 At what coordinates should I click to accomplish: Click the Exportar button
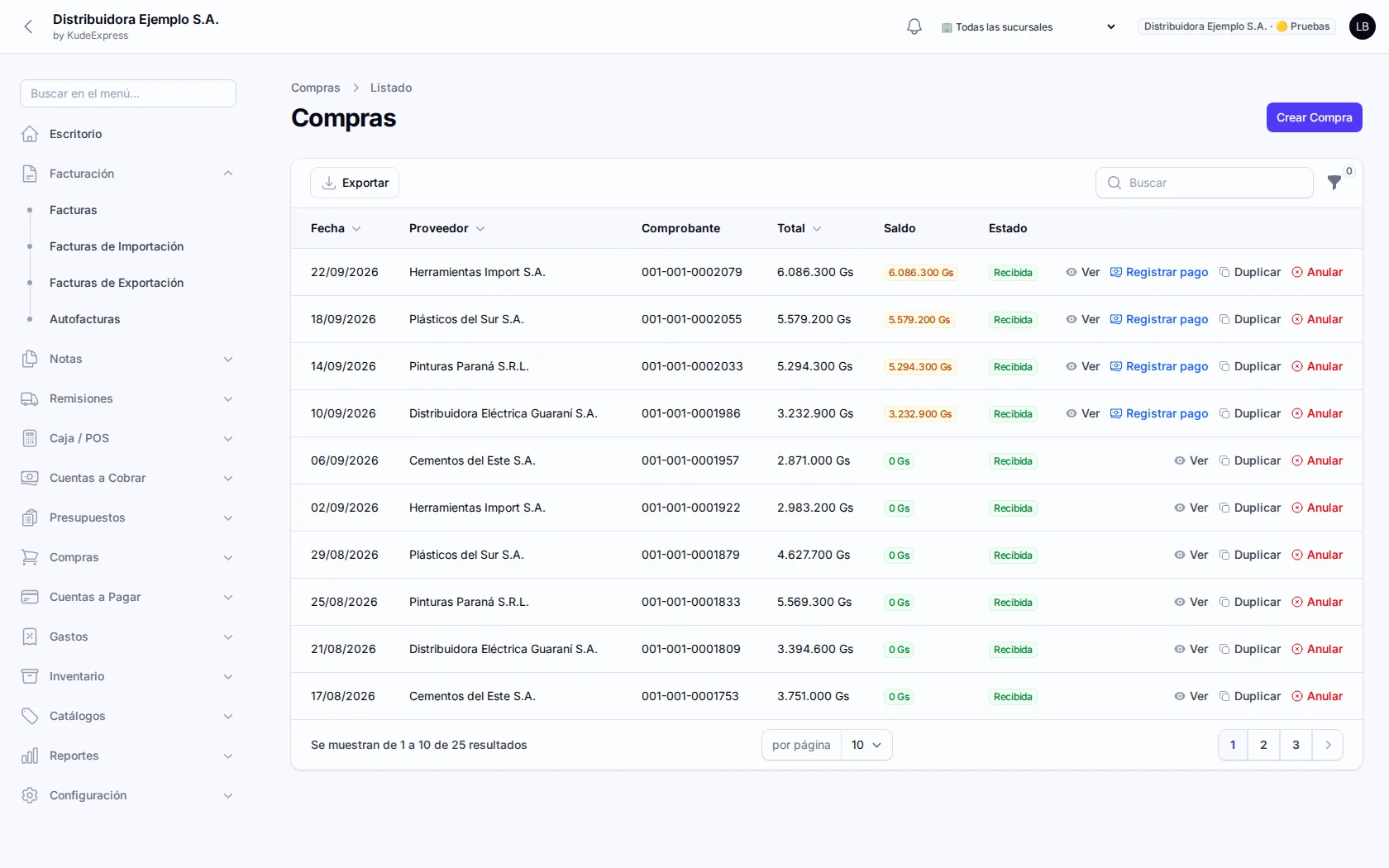click(355, 183)
